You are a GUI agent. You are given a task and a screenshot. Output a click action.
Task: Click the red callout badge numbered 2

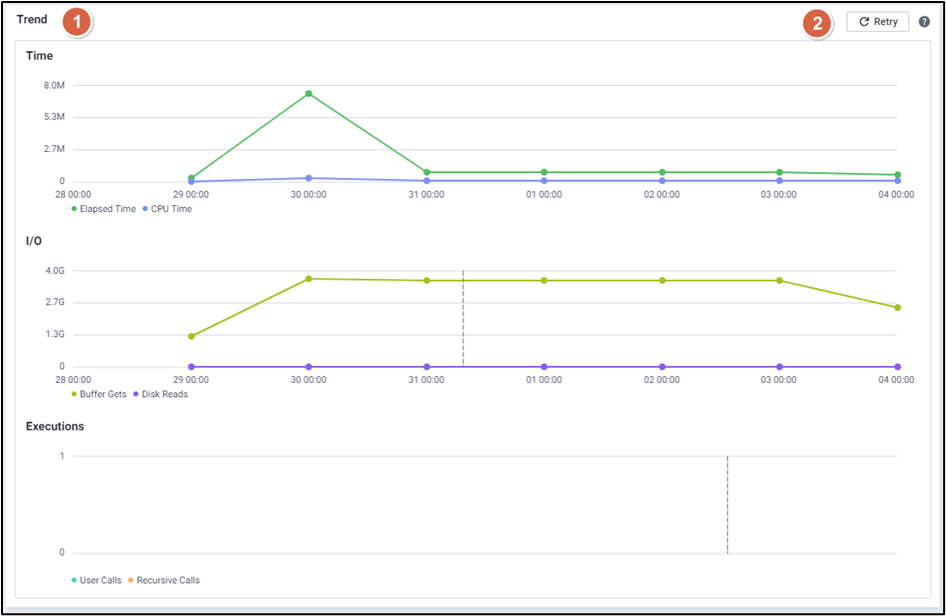[818, 24]
